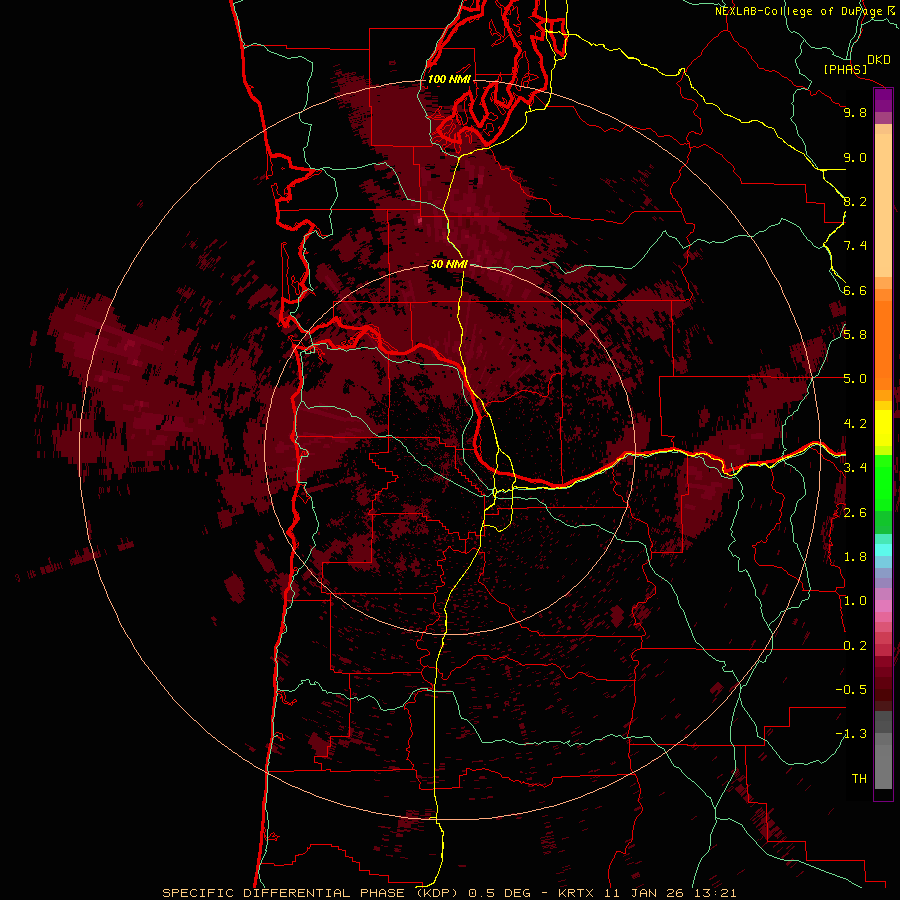The width and height of the screenshot is (900, 900).
Task: Click the 5.0 scale value
Action: [855, 379]
